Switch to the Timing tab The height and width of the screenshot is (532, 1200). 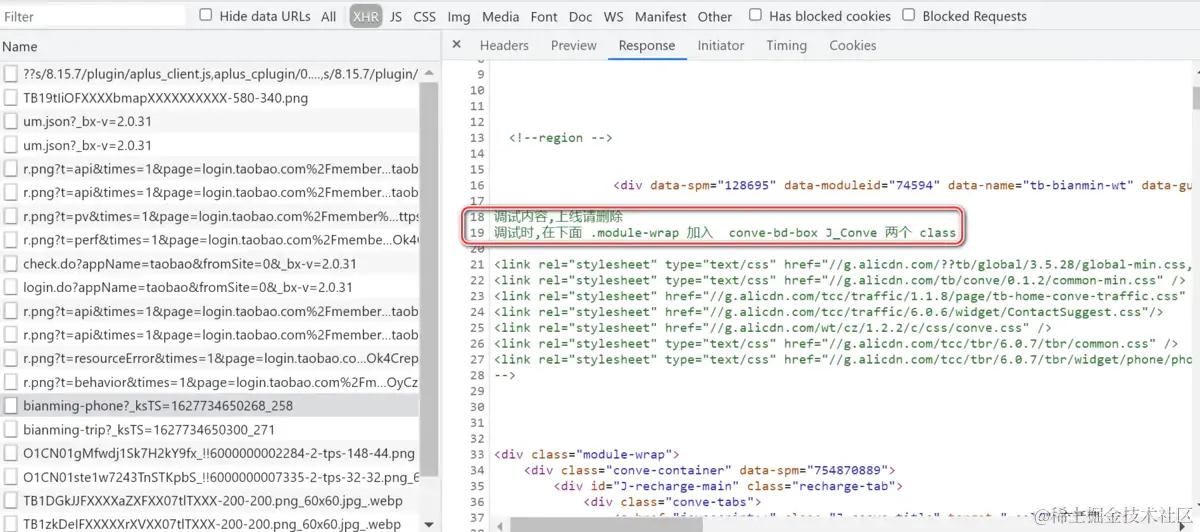(787, 45)
